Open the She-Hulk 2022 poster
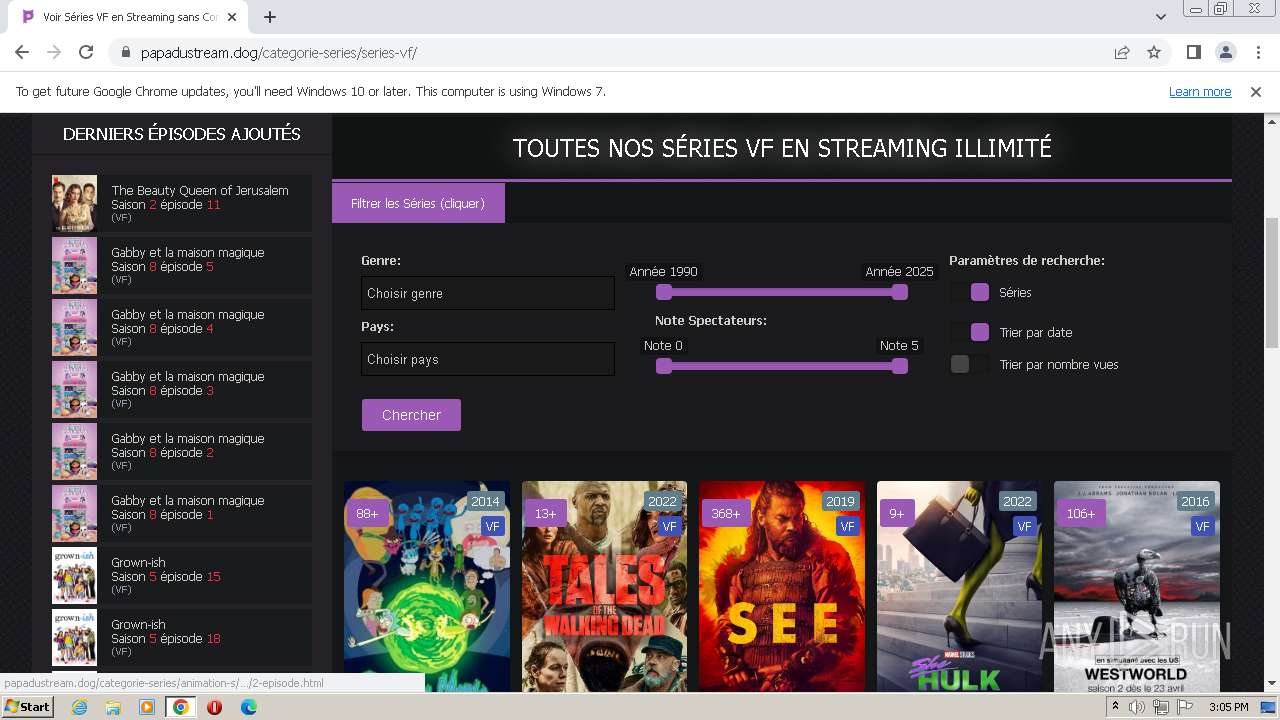The image size is (1280, 720). [x=959, y=587]
